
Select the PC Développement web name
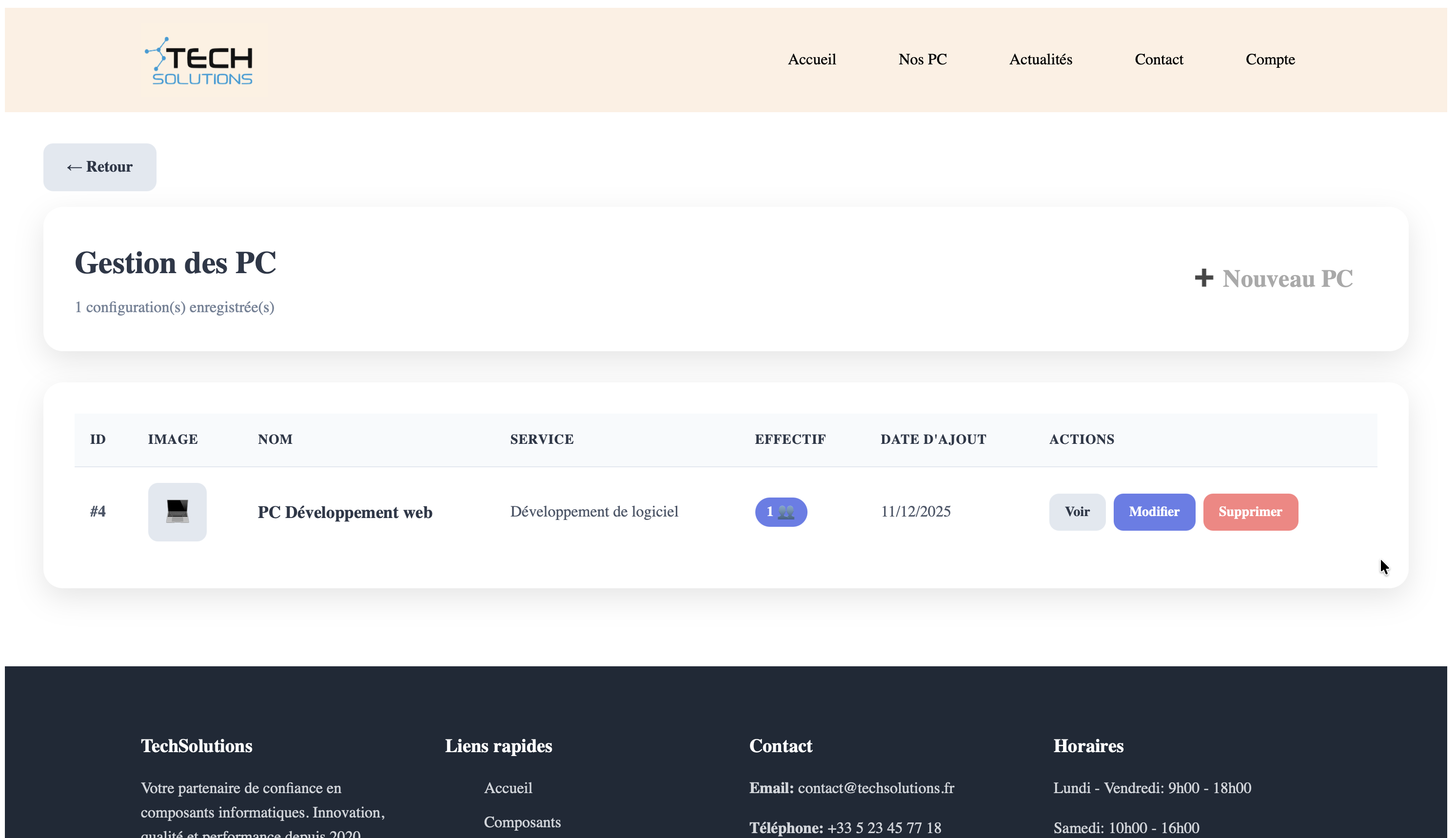345,512
